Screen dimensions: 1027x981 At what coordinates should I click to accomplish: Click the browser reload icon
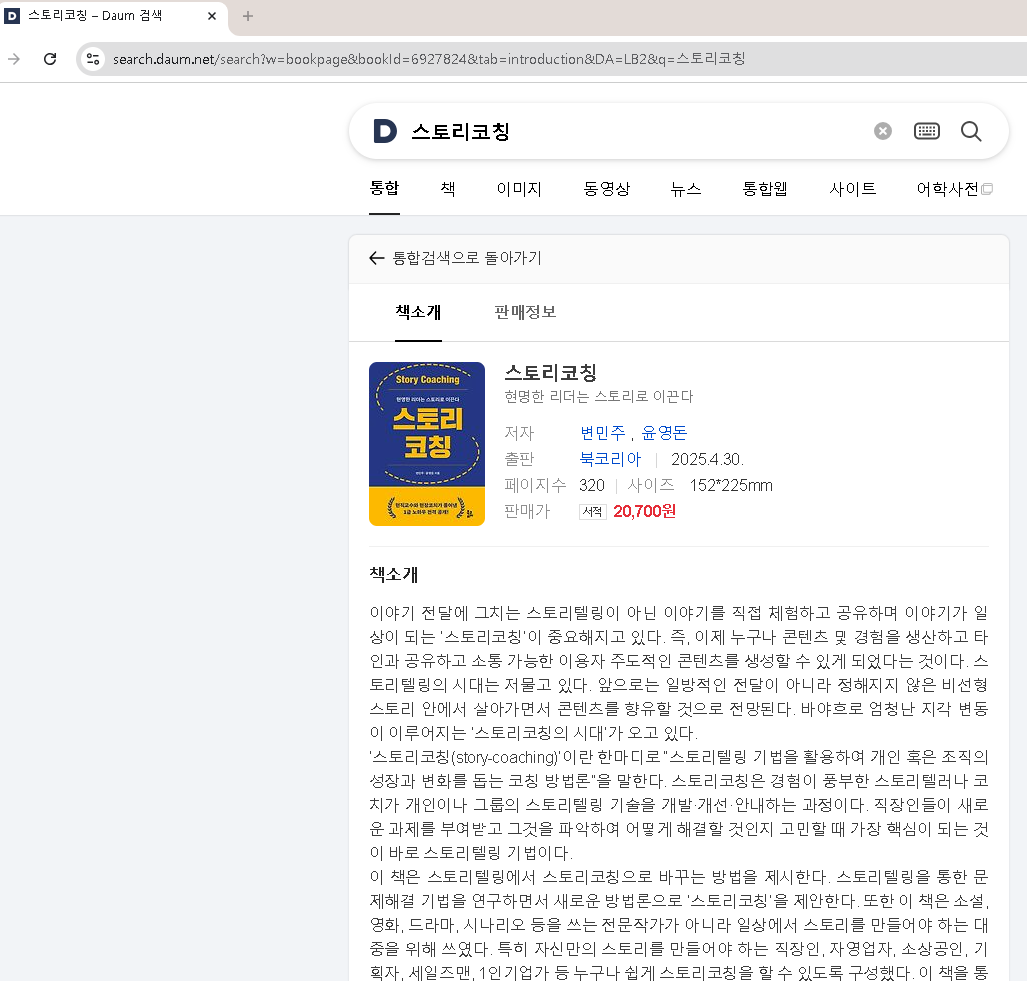50,59
